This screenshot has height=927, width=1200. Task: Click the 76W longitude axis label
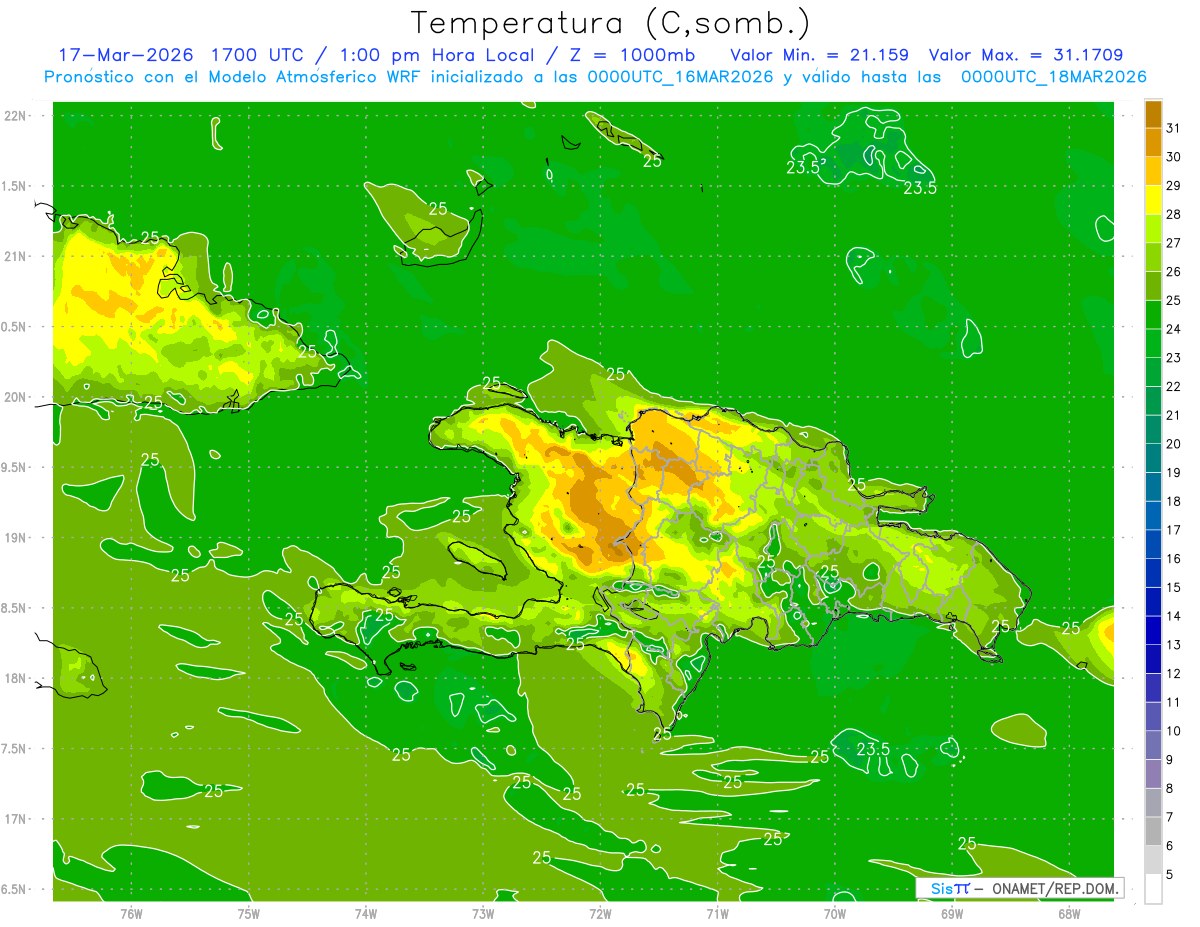131,913
